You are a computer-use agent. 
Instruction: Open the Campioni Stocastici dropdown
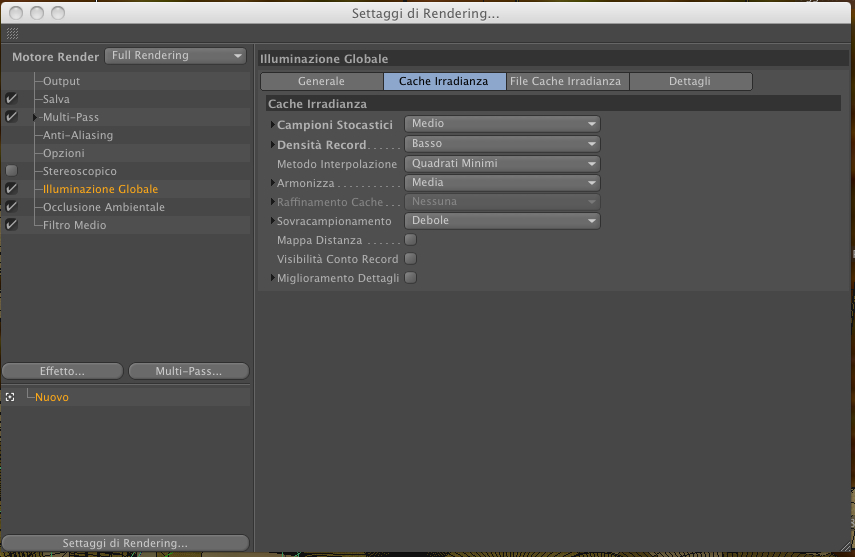pyautogui.click(x=502, y=124)
